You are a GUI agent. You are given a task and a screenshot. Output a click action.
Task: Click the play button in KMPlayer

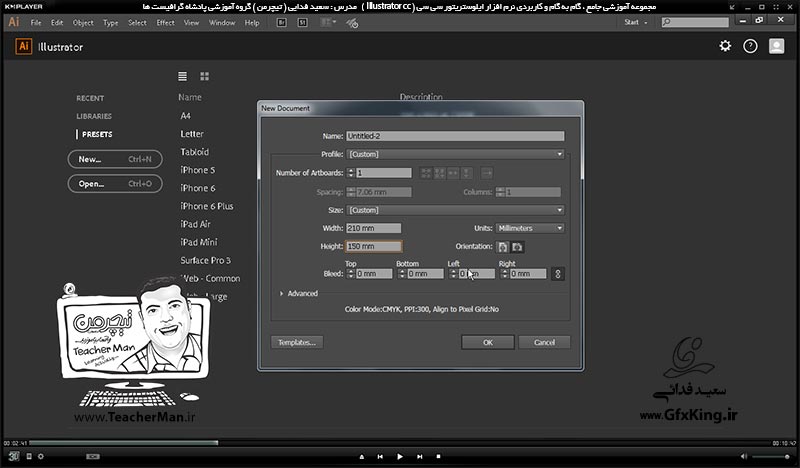[399, 457]
